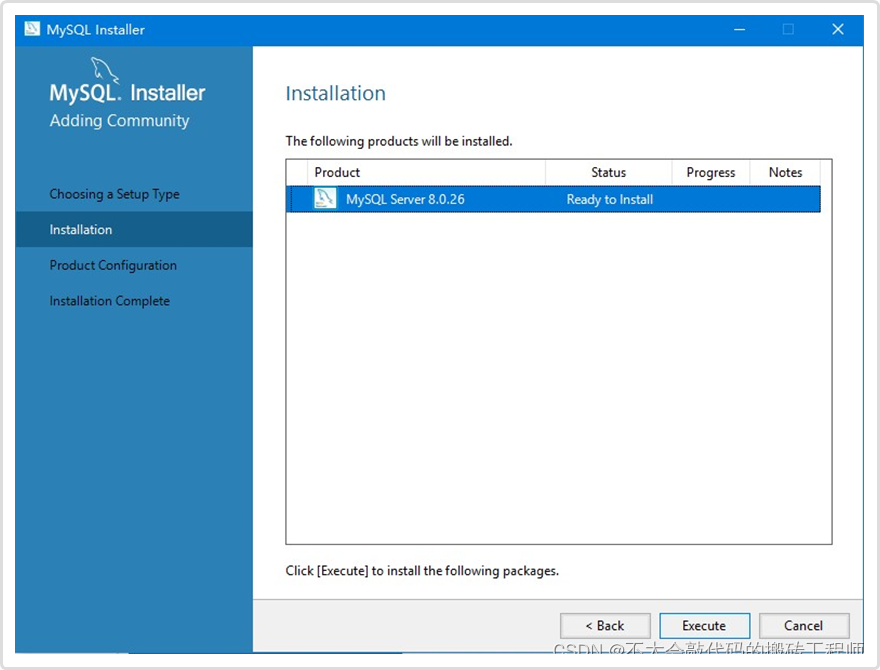880x670 pixels.
Task: Click the Execute button
Action: (704, 625)
